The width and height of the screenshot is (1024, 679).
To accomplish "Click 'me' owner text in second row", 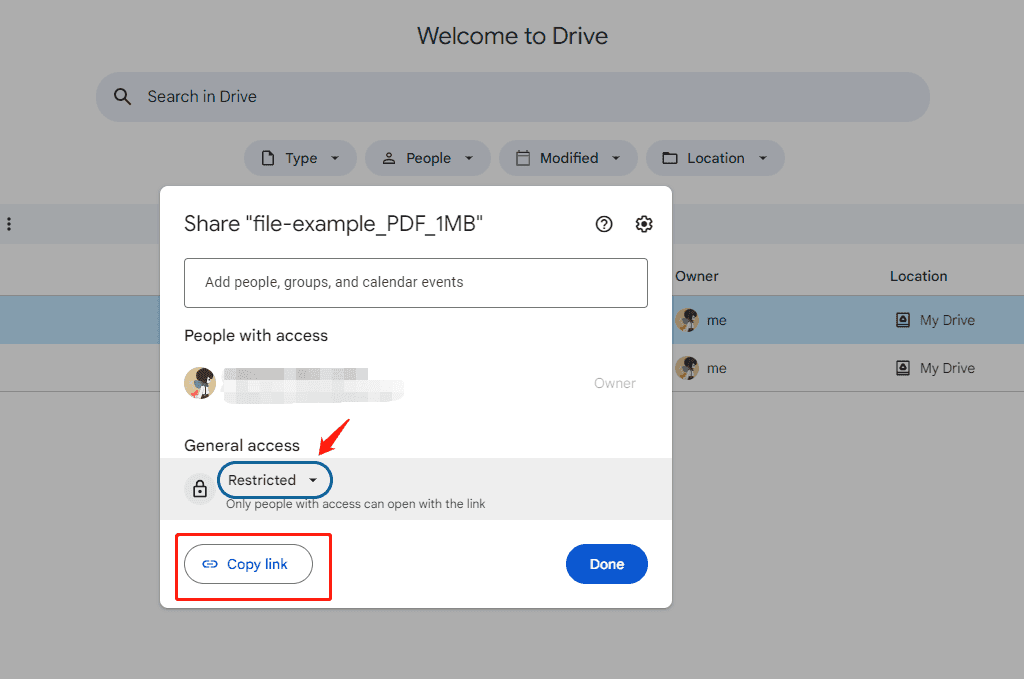I will click(716, 369).
